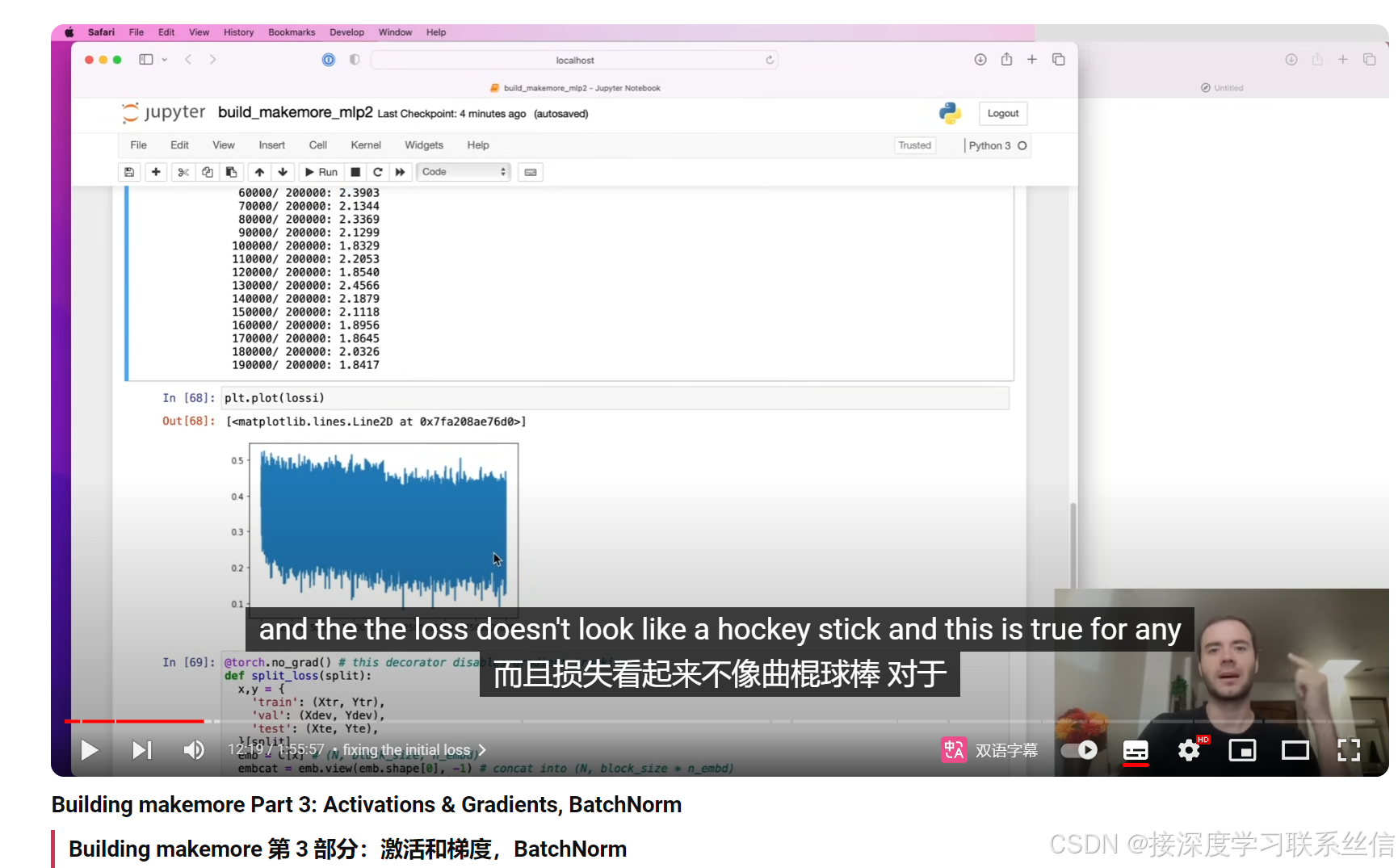Click notebook title build_makemore_mlp2
The width and height of the screenshot is (1398, 868).
pyautogui.click(x=296, y=112)
